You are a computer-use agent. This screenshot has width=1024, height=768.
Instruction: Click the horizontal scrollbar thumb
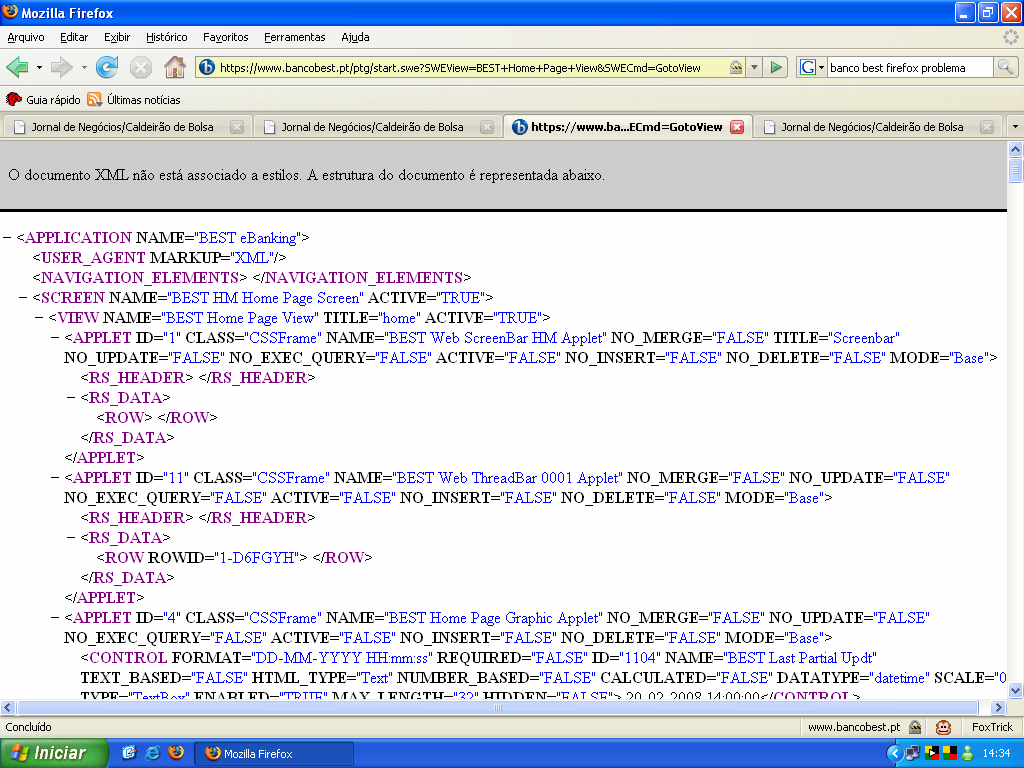pyautogui.click(x=498, y=707)
